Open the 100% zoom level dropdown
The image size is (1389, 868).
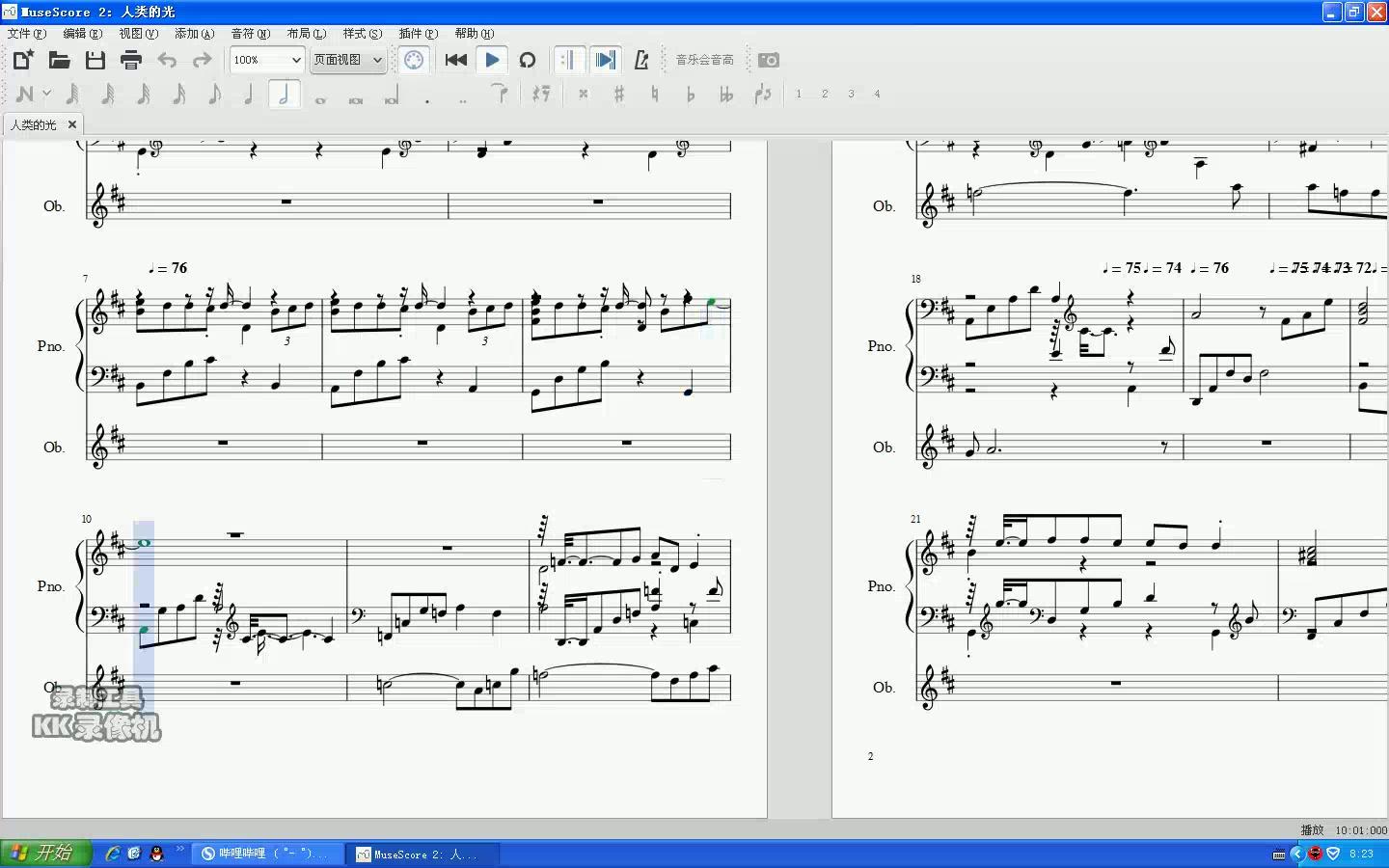tap(267, 60)
